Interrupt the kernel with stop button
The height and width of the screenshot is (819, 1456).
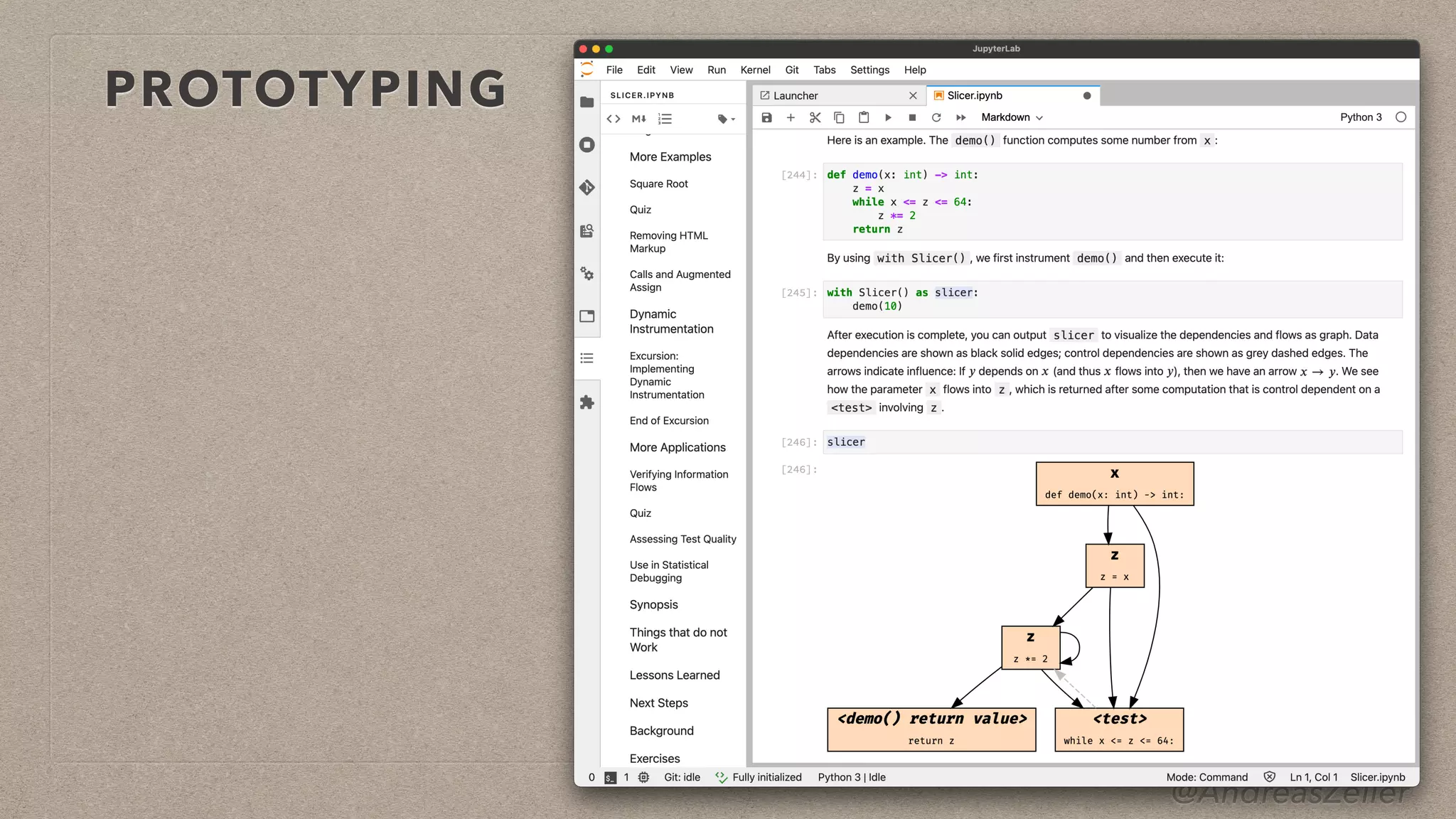[x=912, y=117]
